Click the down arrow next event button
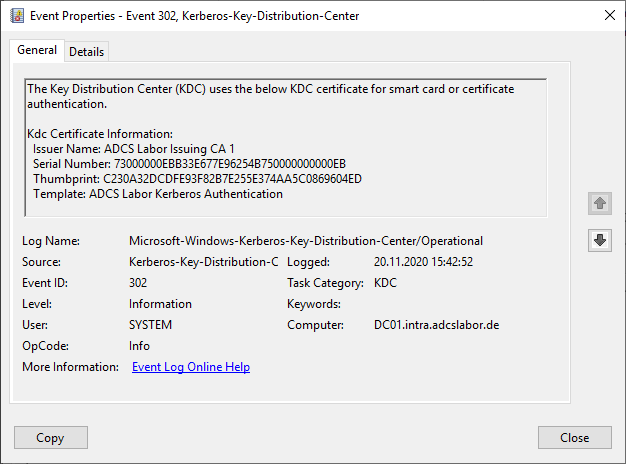Viewport: 626px width, 464px height. pos(600,241)
